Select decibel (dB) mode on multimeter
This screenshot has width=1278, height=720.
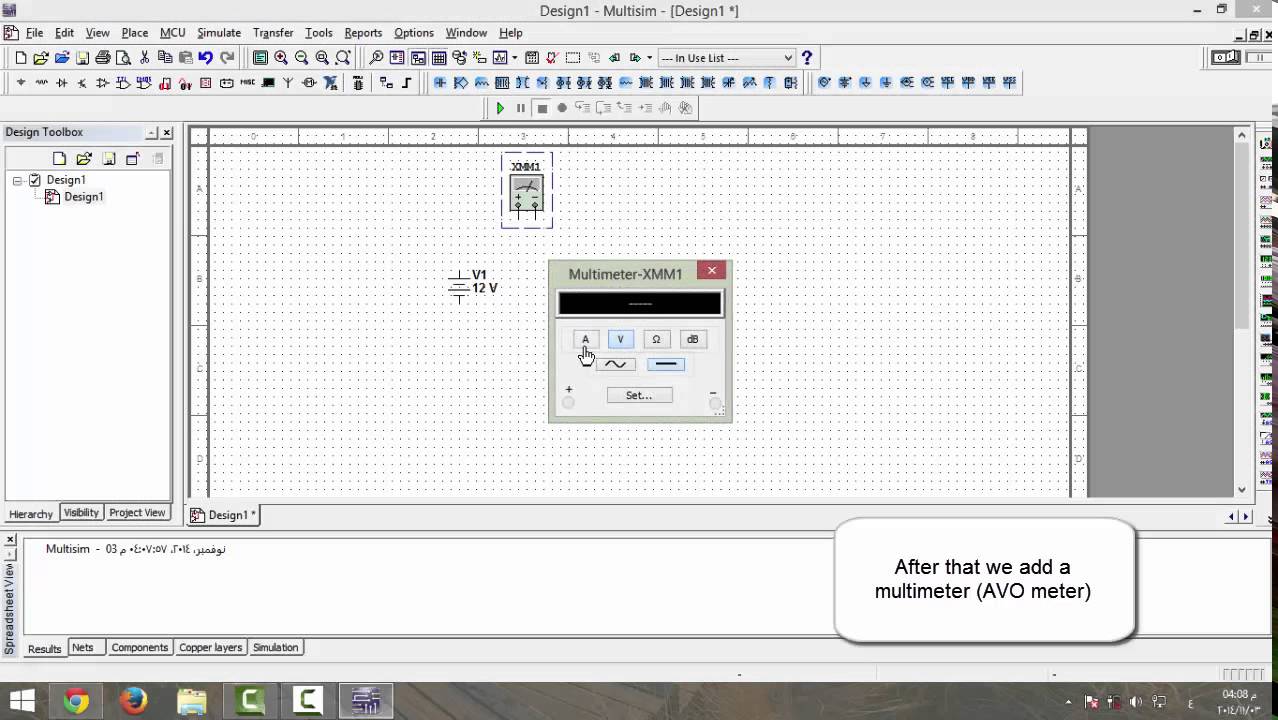692,339
